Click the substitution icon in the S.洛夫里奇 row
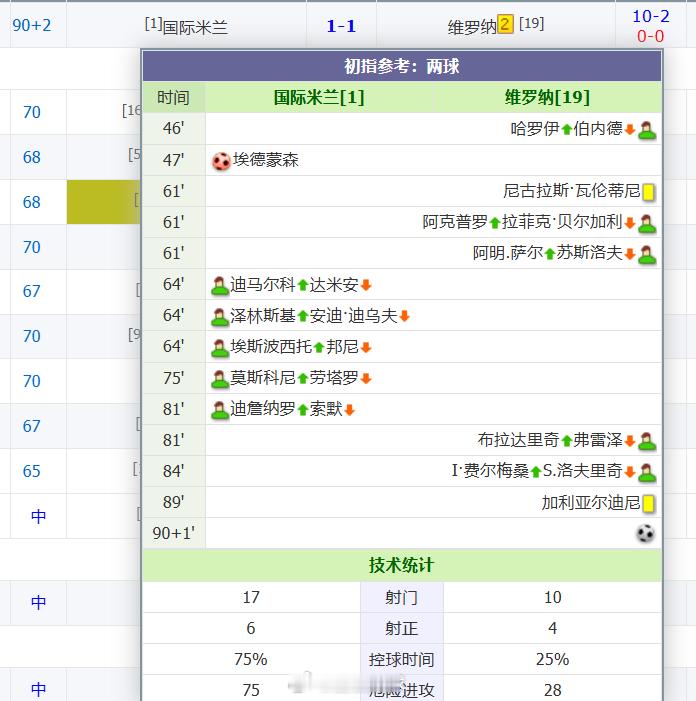Image resolution: width=696 pixels, height=701 pixels. tap(647, 473)
